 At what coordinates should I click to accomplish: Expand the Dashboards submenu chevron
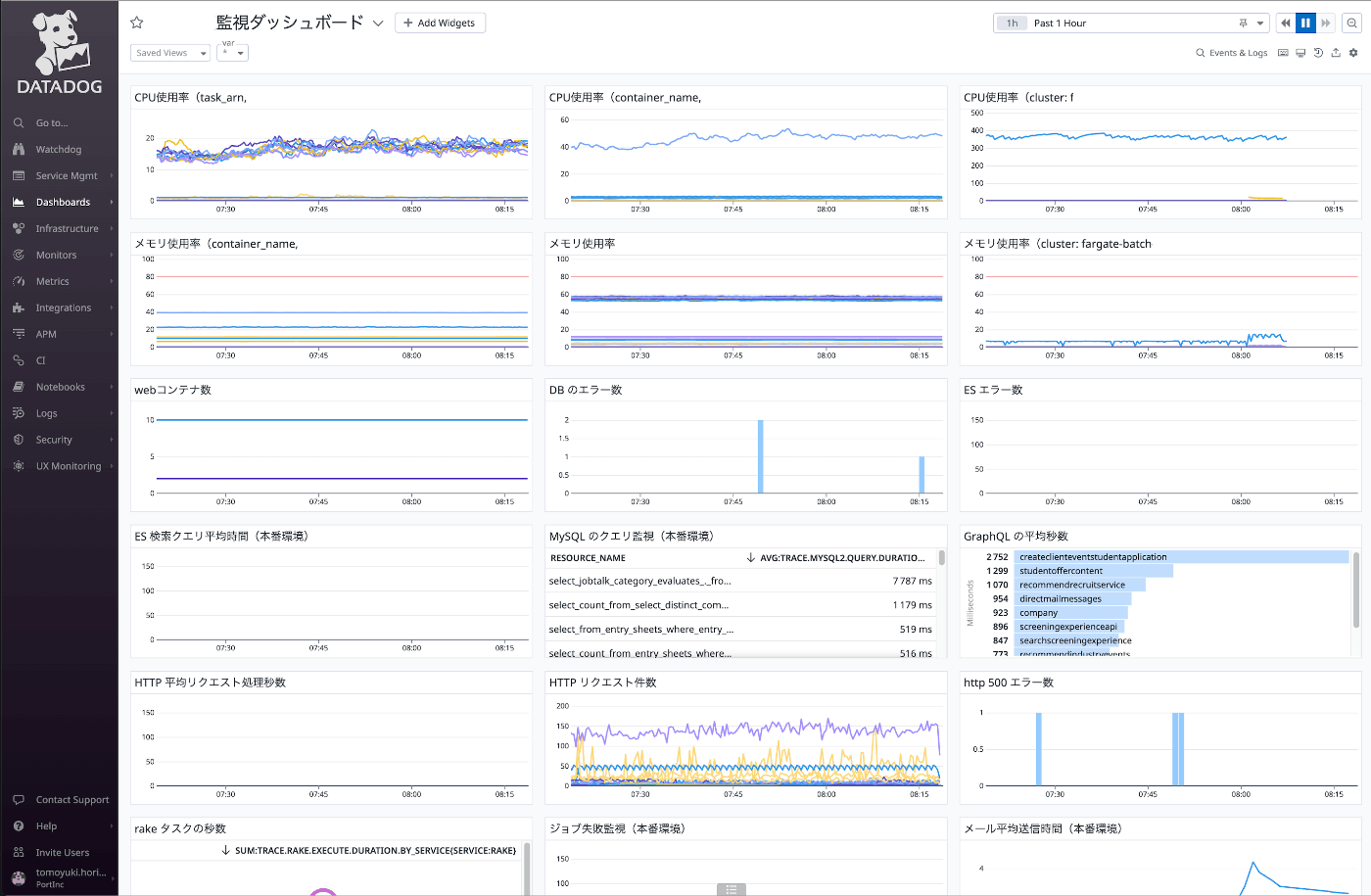pyautogui.click(x=112, y=203)
